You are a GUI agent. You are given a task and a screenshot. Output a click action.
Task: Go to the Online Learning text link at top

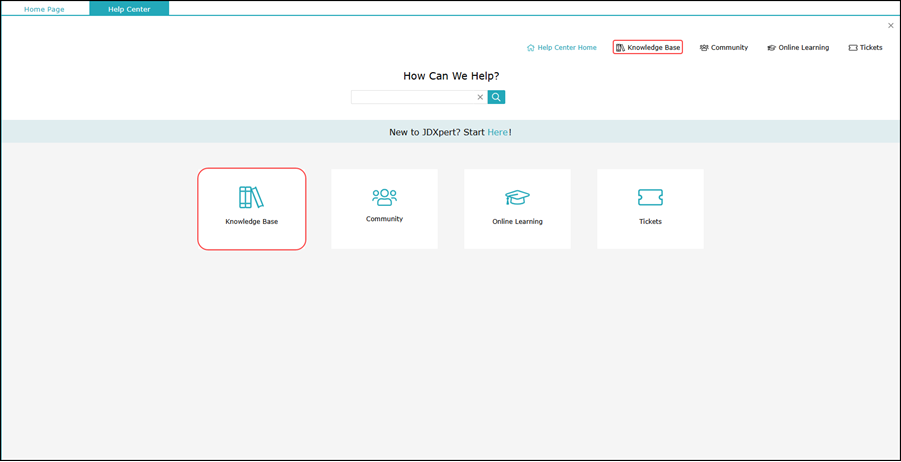[x=804, y=48]
